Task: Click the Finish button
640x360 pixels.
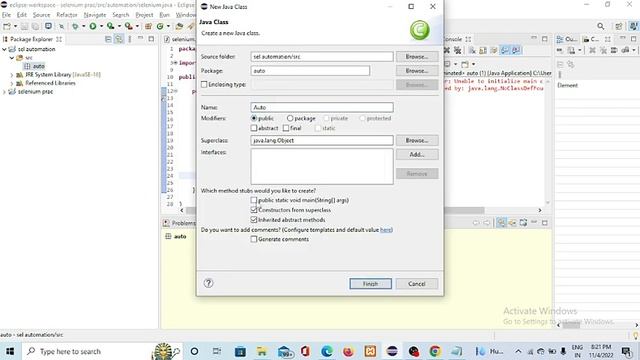Action: (x=371, y=284)
